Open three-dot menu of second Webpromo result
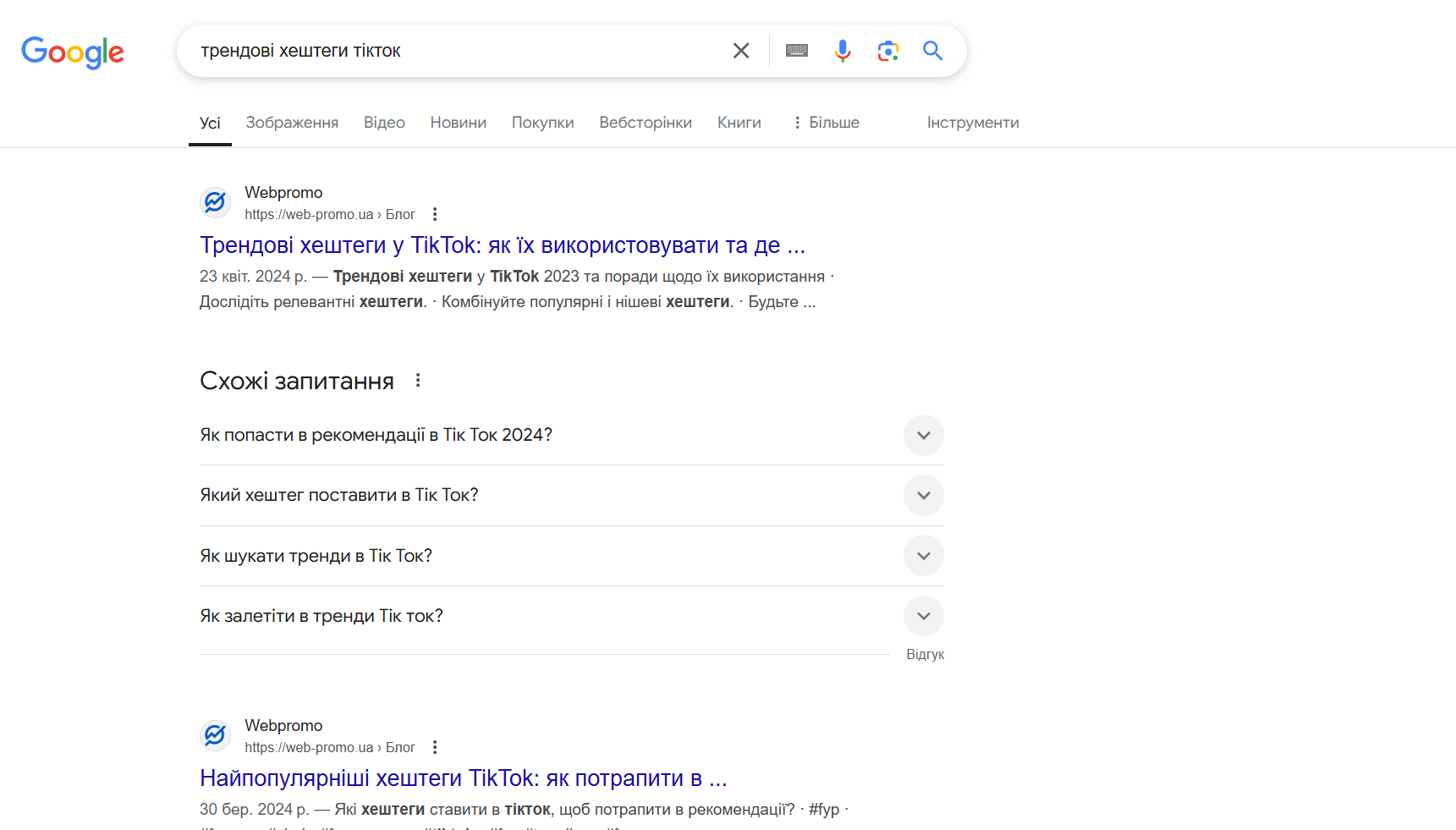 (x=435, y=747)
